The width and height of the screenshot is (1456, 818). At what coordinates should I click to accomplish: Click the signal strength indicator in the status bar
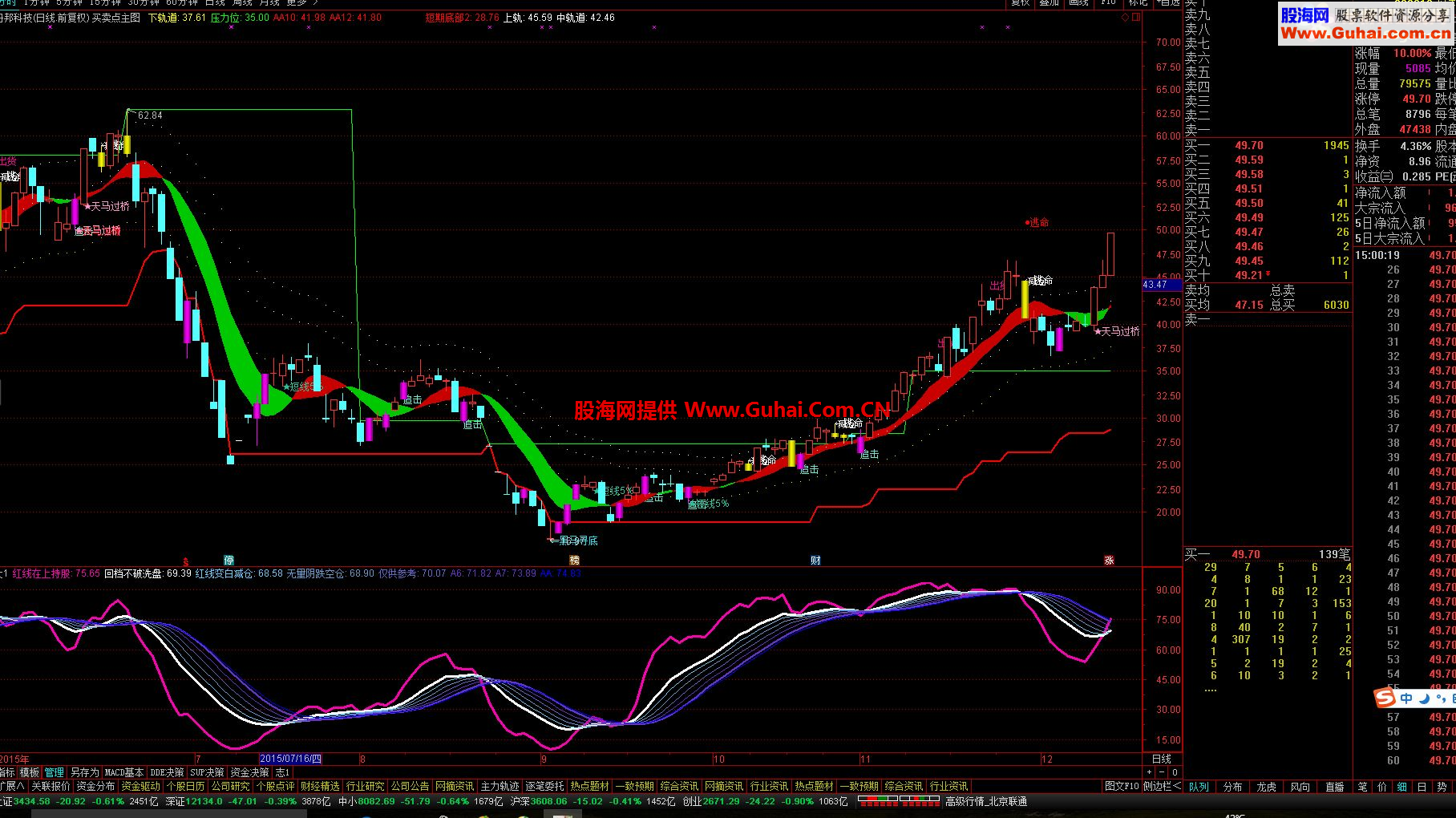(898, 800)
